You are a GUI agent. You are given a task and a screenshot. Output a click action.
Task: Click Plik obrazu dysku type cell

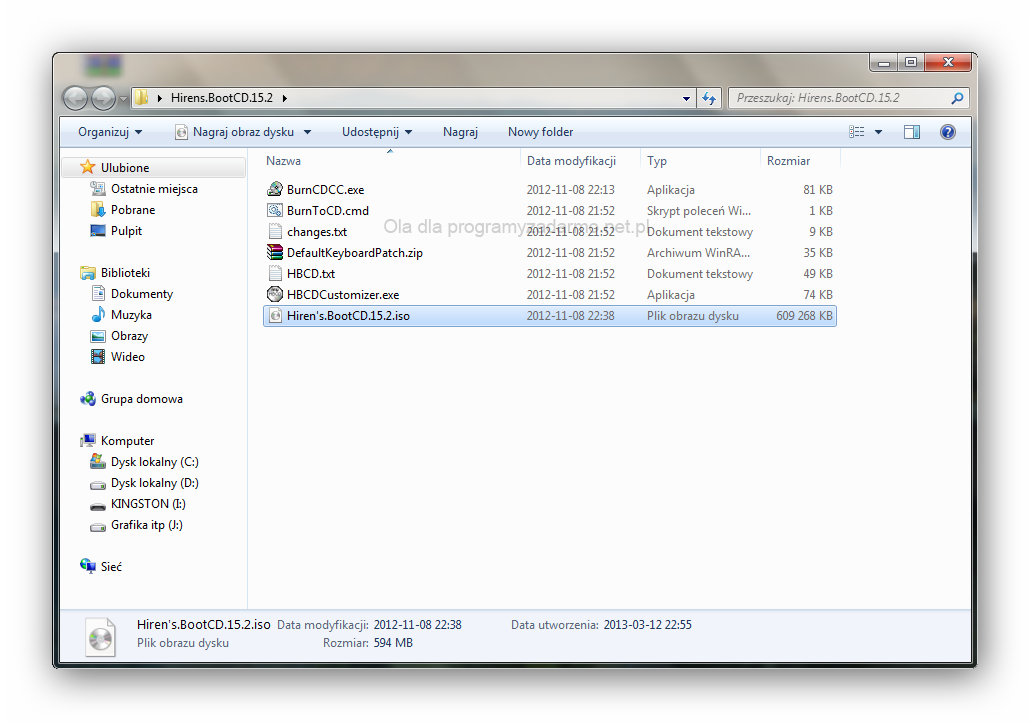click(692, 316)
